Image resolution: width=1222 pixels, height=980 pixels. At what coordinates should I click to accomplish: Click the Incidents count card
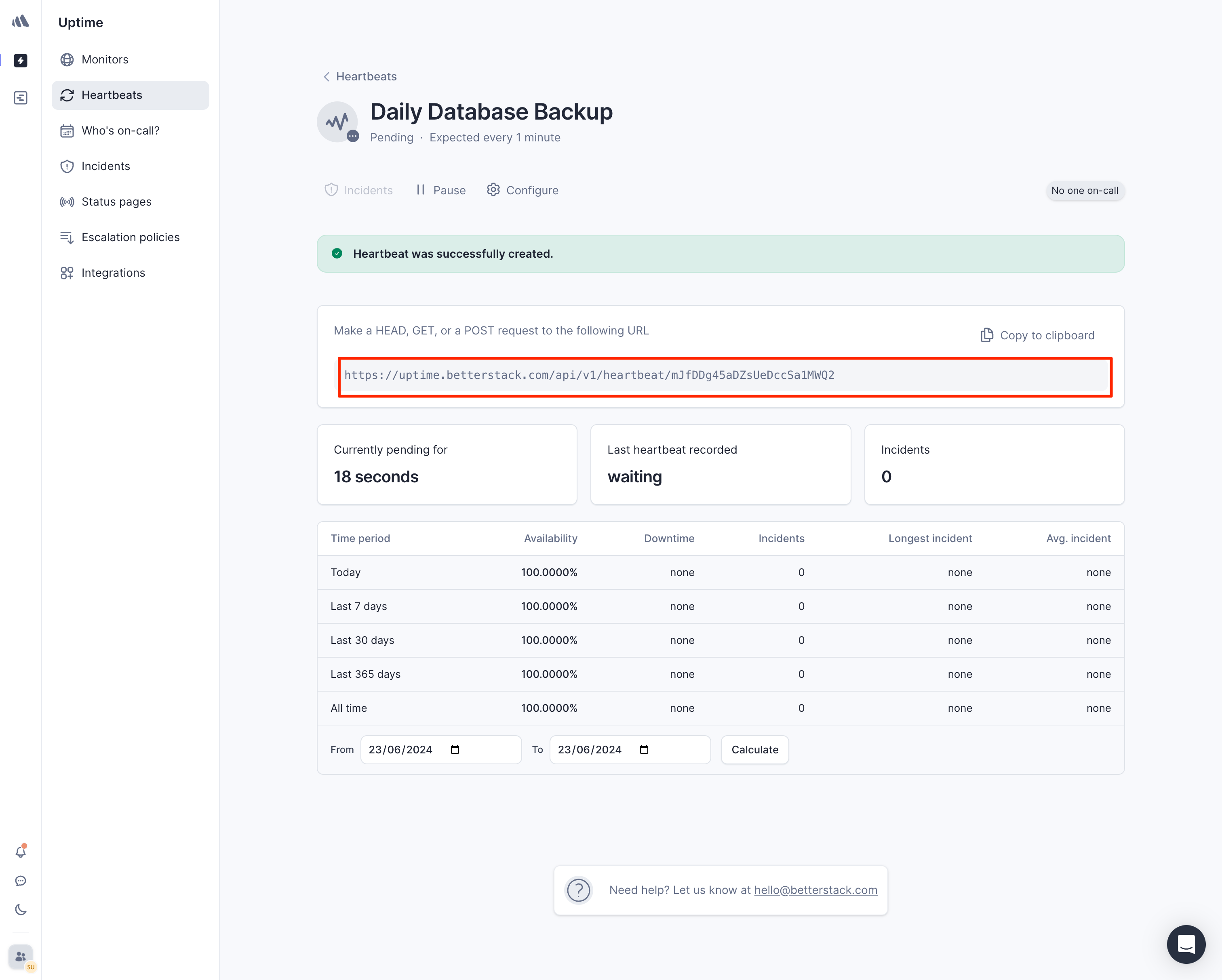pyautogui.click(x=994, y=465)
